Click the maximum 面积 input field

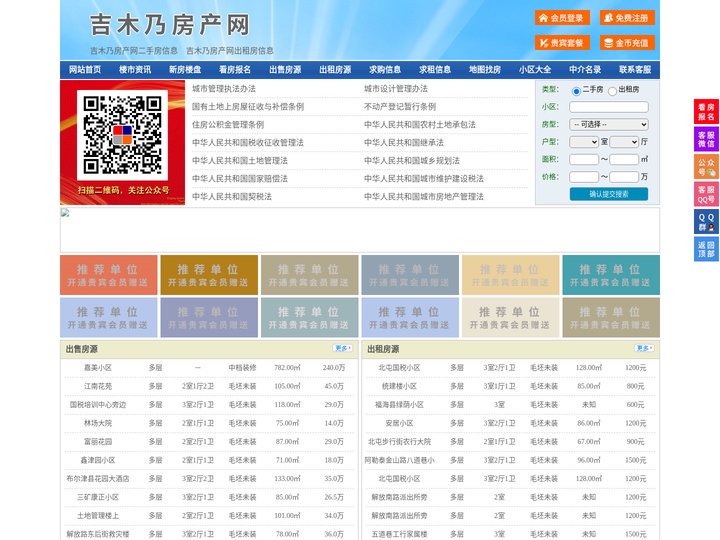click(624, 159)
